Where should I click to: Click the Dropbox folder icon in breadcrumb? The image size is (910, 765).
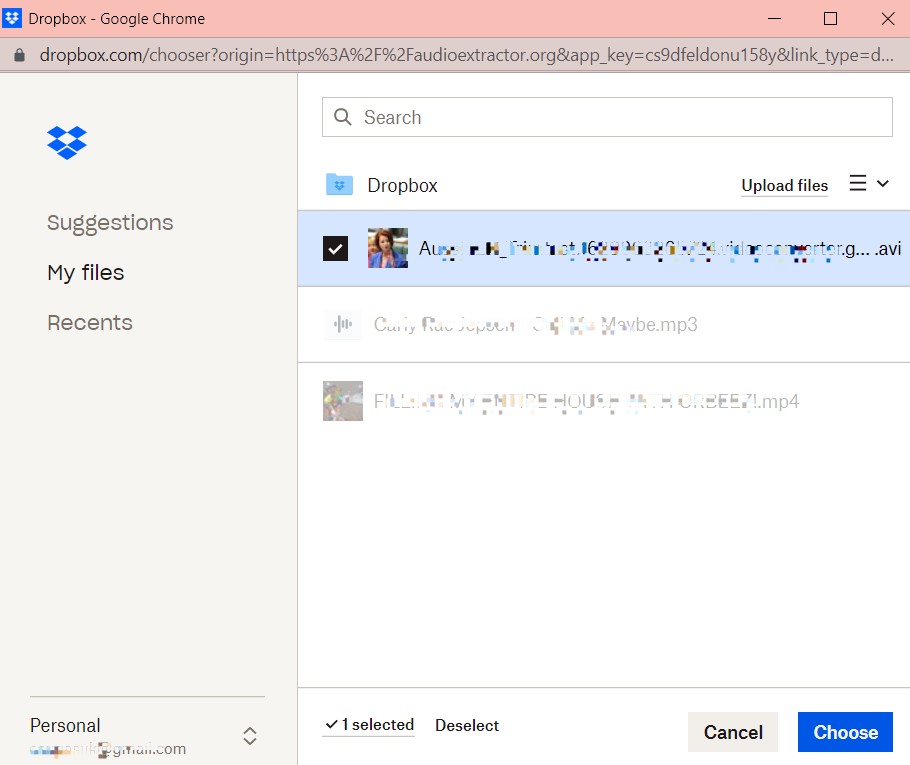[x=340, y=185]
